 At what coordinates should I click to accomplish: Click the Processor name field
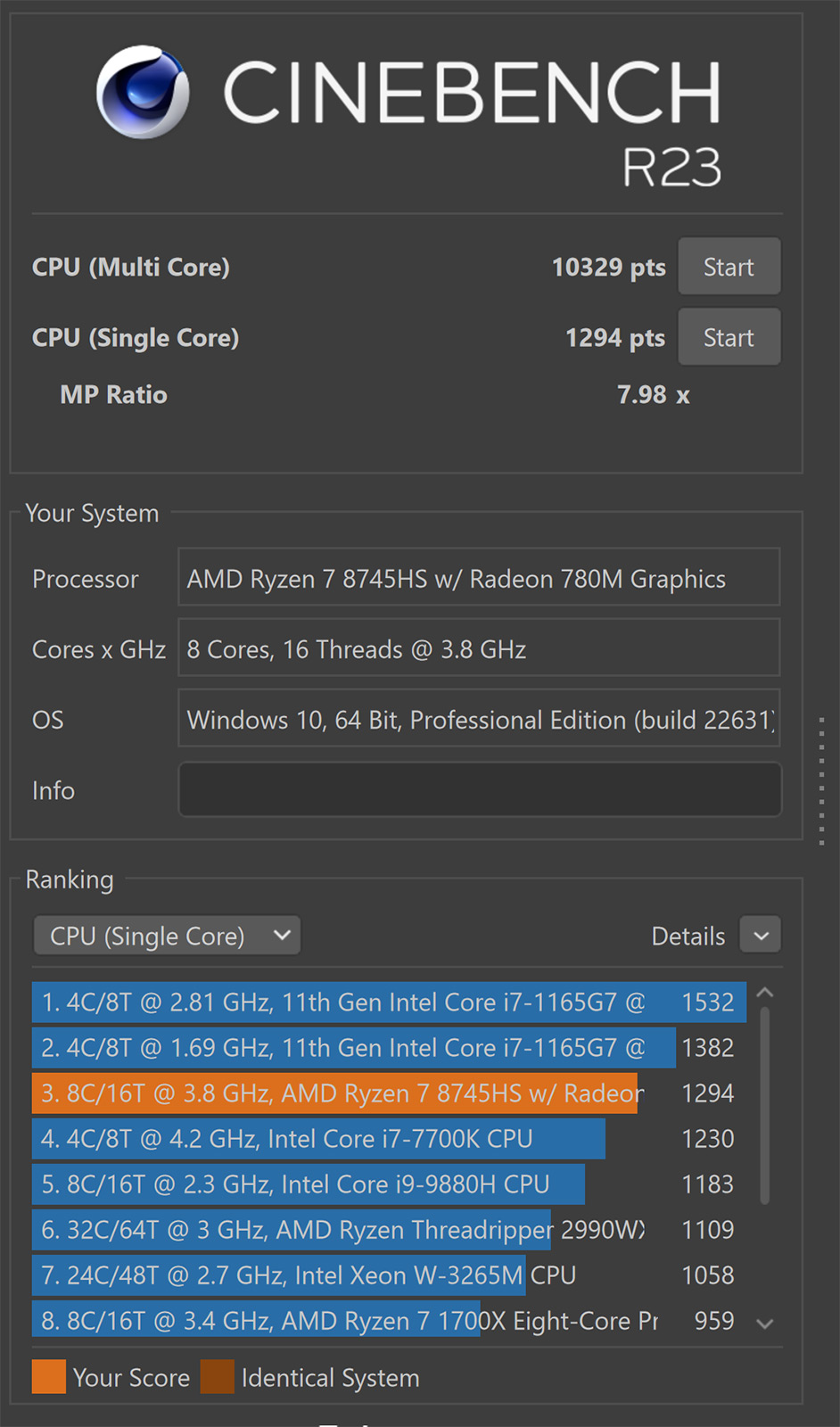click(x=479, y=578)
